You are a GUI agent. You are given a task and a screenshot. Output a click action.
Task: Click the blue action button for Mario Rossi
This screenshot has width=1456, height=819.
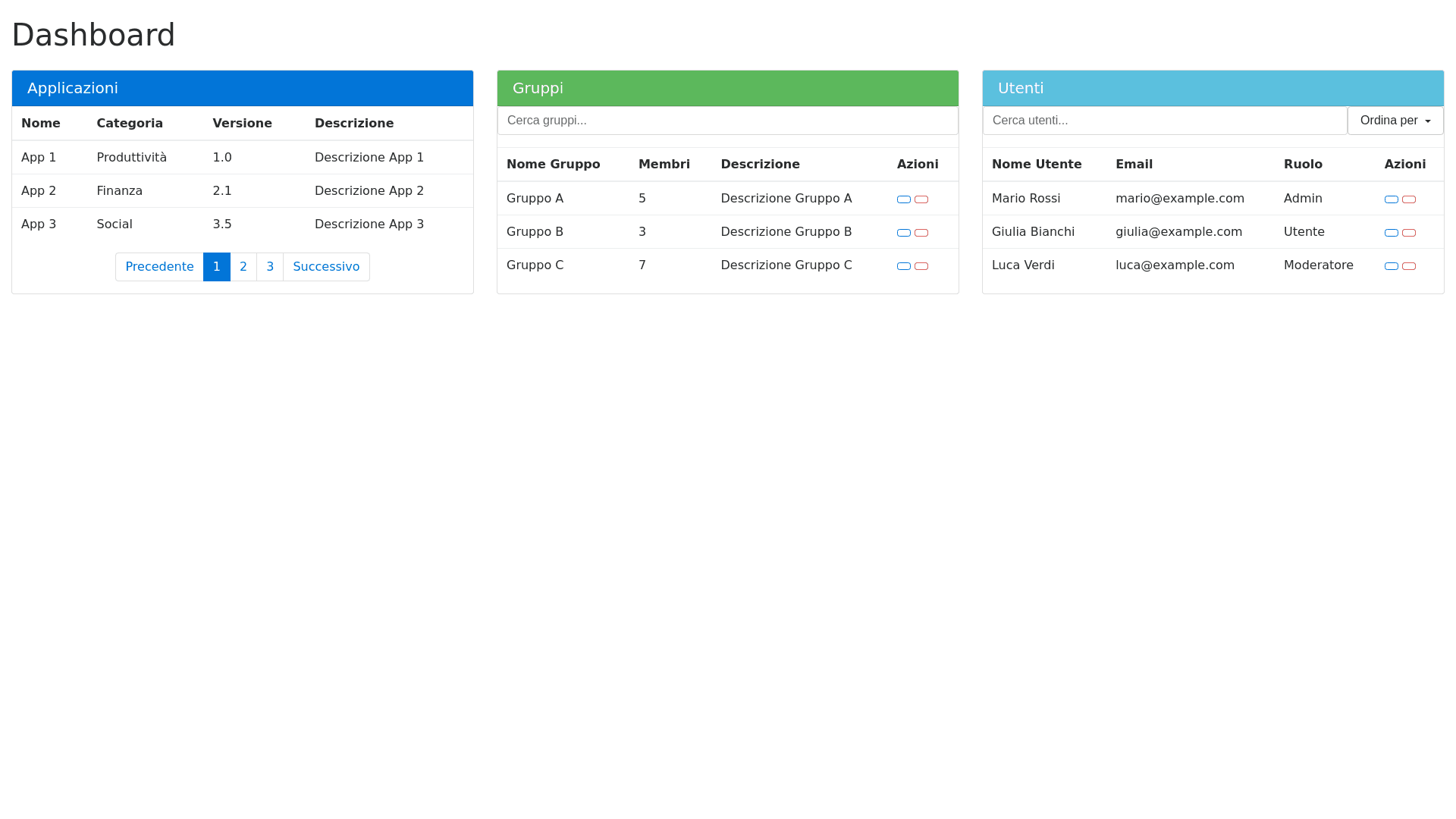tap(1392, 199)
